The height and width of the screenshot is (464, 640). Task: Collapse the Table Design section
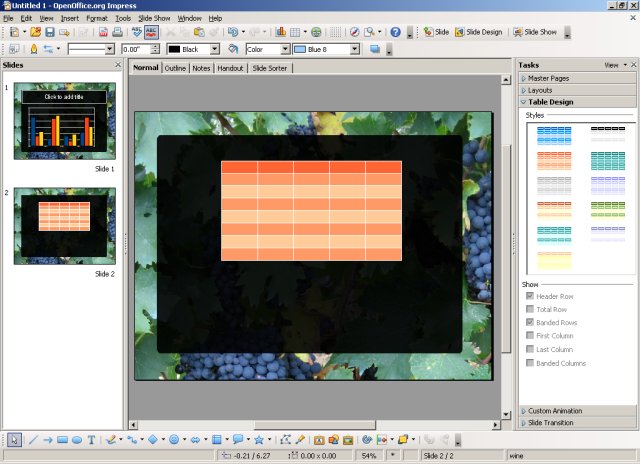point(577,102)
